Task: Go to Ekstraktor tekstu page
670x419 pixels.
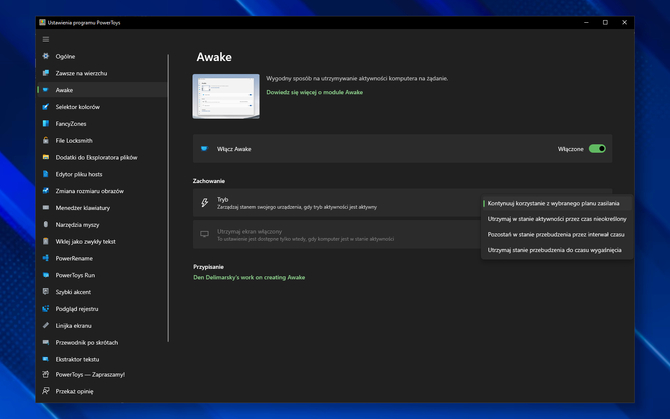Action: tap(102, 359)
